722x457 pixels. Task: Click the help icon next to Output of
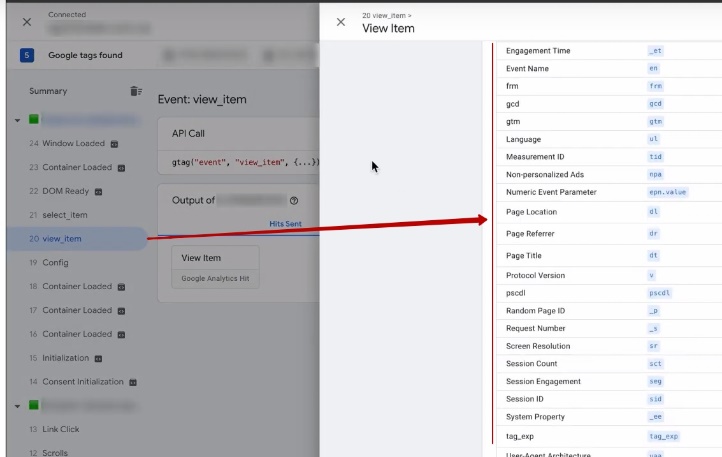[294, 200]
